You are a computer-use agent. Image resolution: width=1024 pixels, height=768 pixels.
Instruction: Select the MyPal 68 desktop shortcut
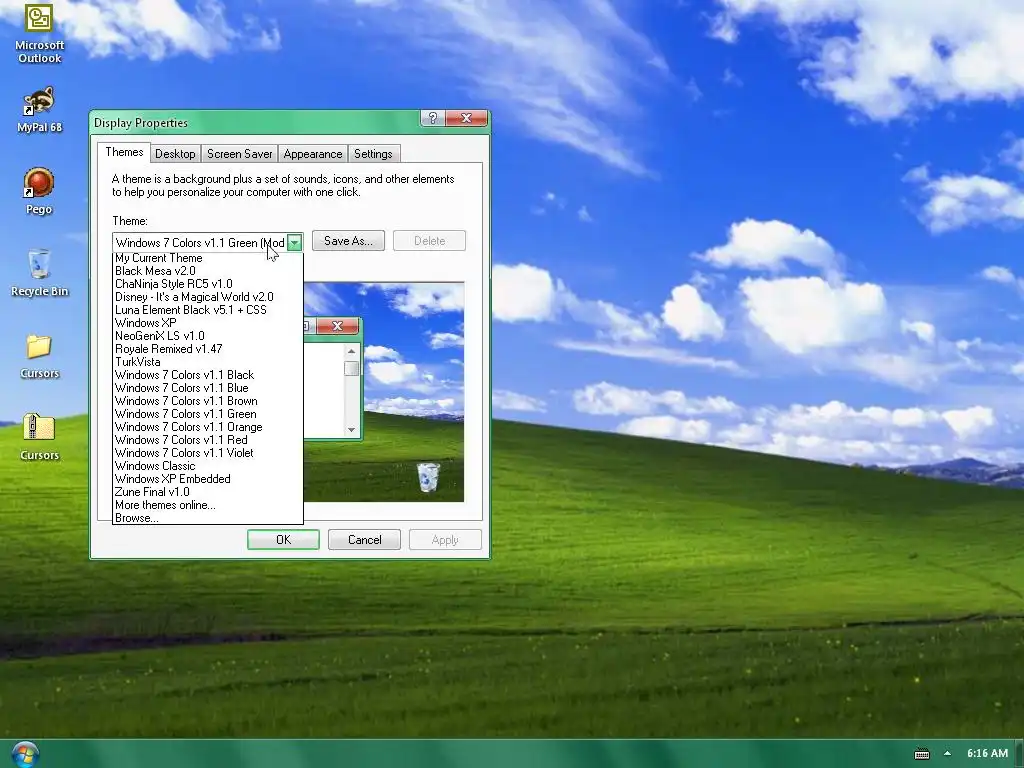pyautogui.click(x=39, y=110)
